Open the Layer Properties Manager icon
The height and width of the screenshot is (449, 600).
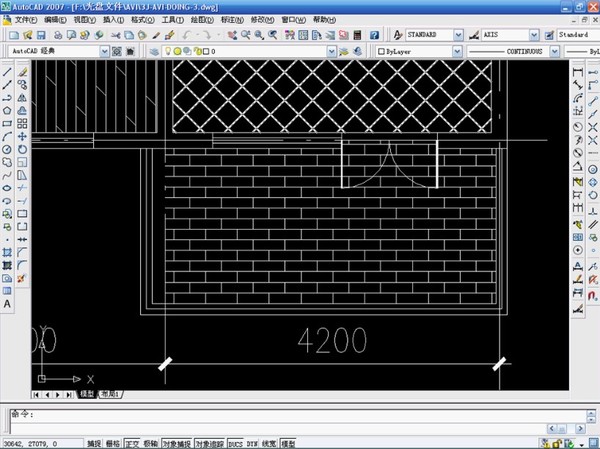(154, 51)
